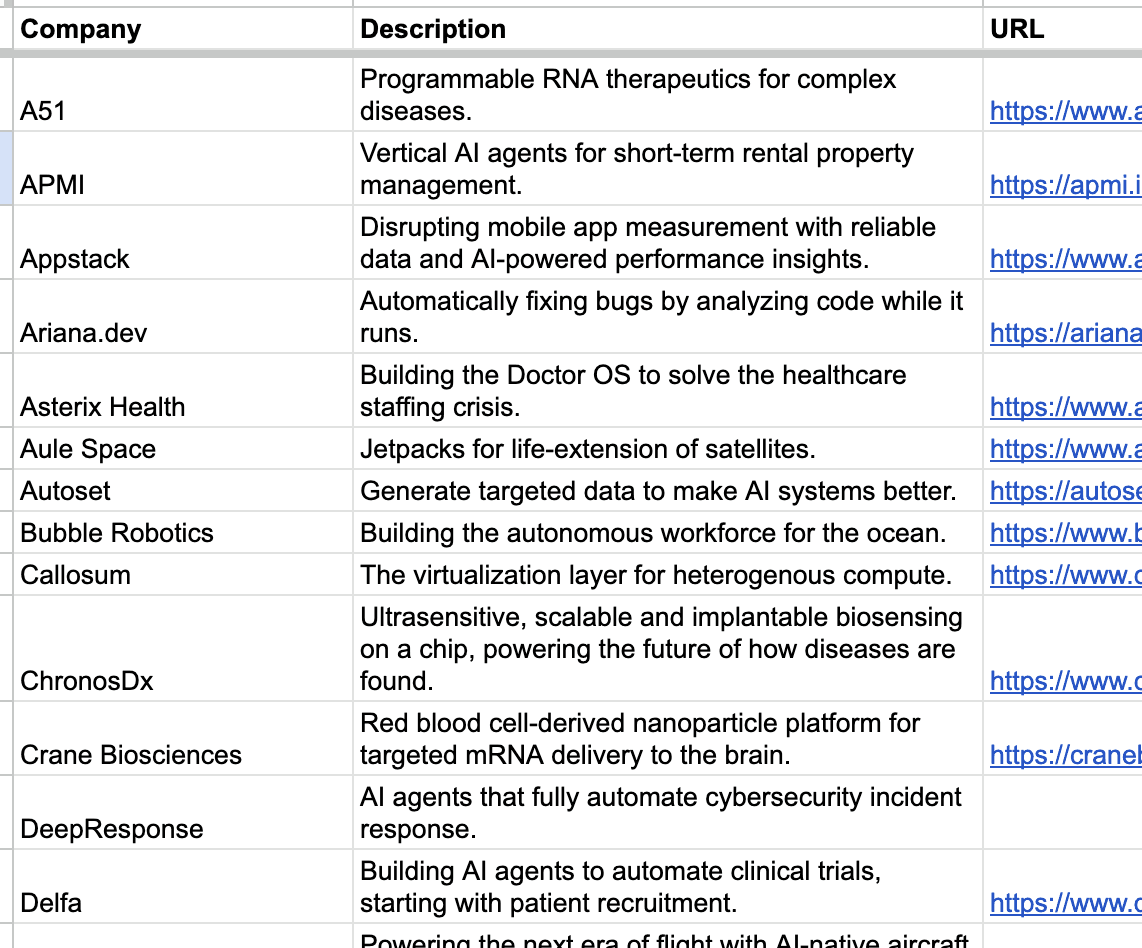This screenshot has width=1142, height=948.
Task: Click the A51 company cell
Action: click(x=183, y=95)
